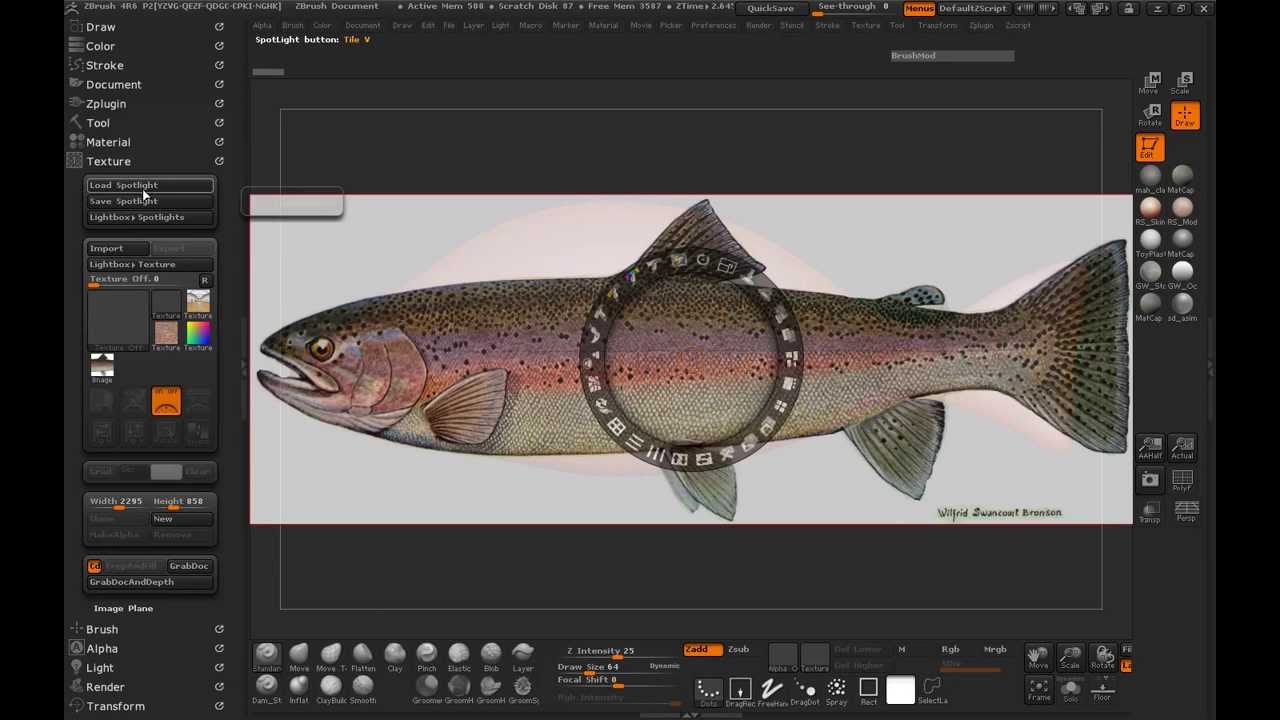Expand the Stroke palette in left tray
The image size is (1280, 720).
[105, 65]
